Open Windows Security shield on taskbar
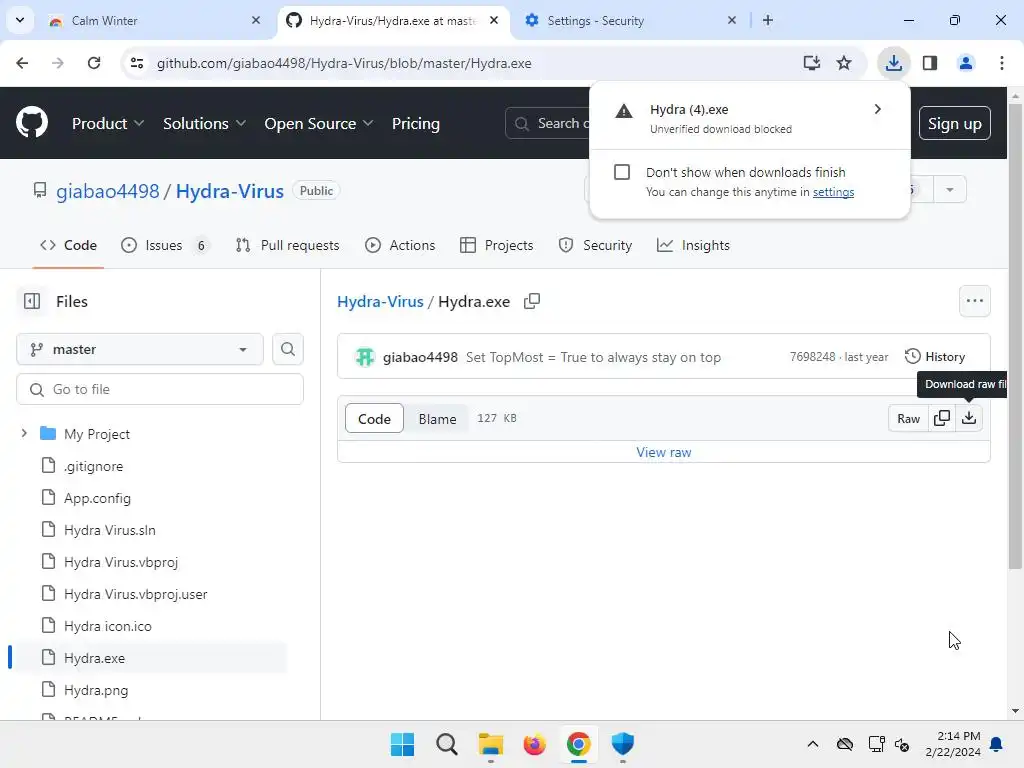This screenshot has width=1024, height=768. click(622, 744)
